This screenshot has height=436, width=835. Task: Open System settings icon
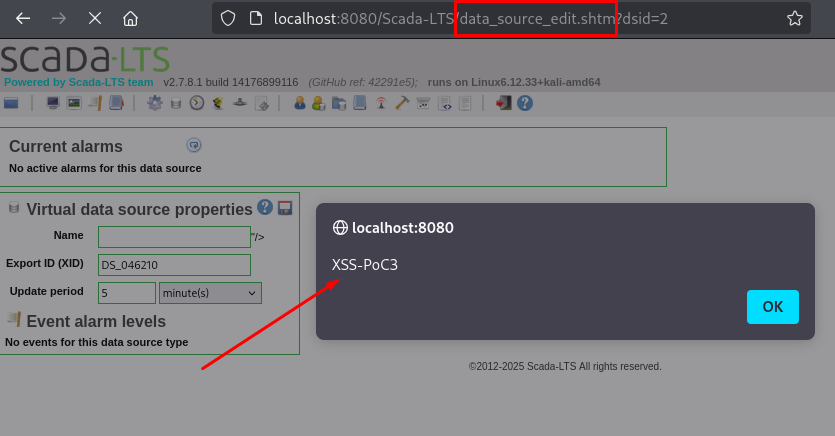[423, 103]
